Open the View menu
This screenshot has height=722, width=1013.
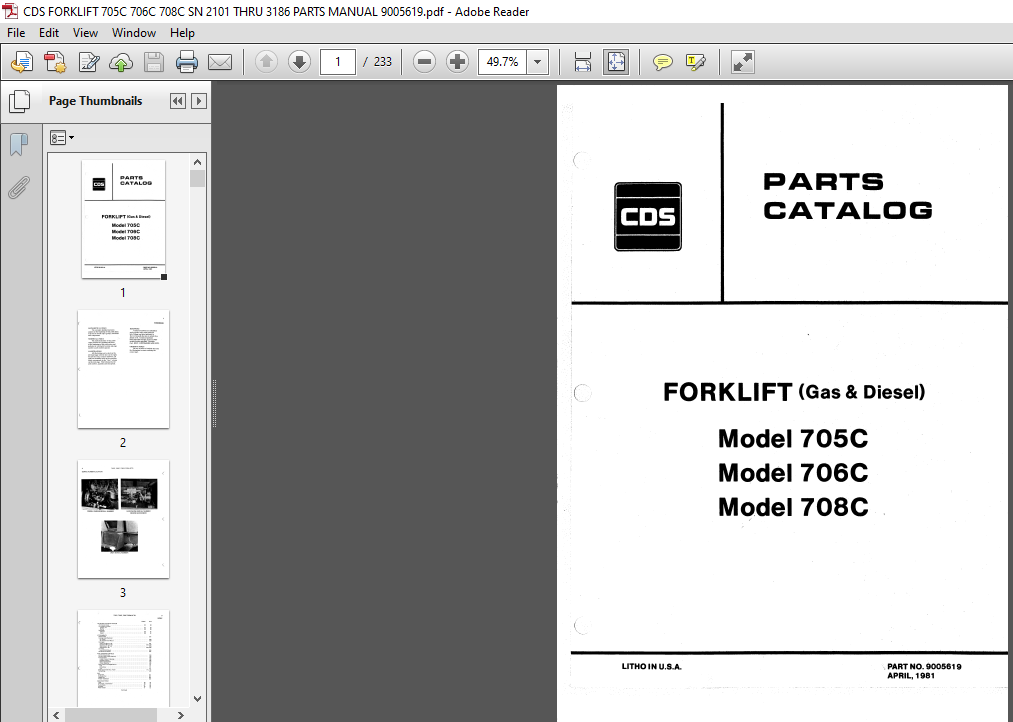[x=85, y=33]
